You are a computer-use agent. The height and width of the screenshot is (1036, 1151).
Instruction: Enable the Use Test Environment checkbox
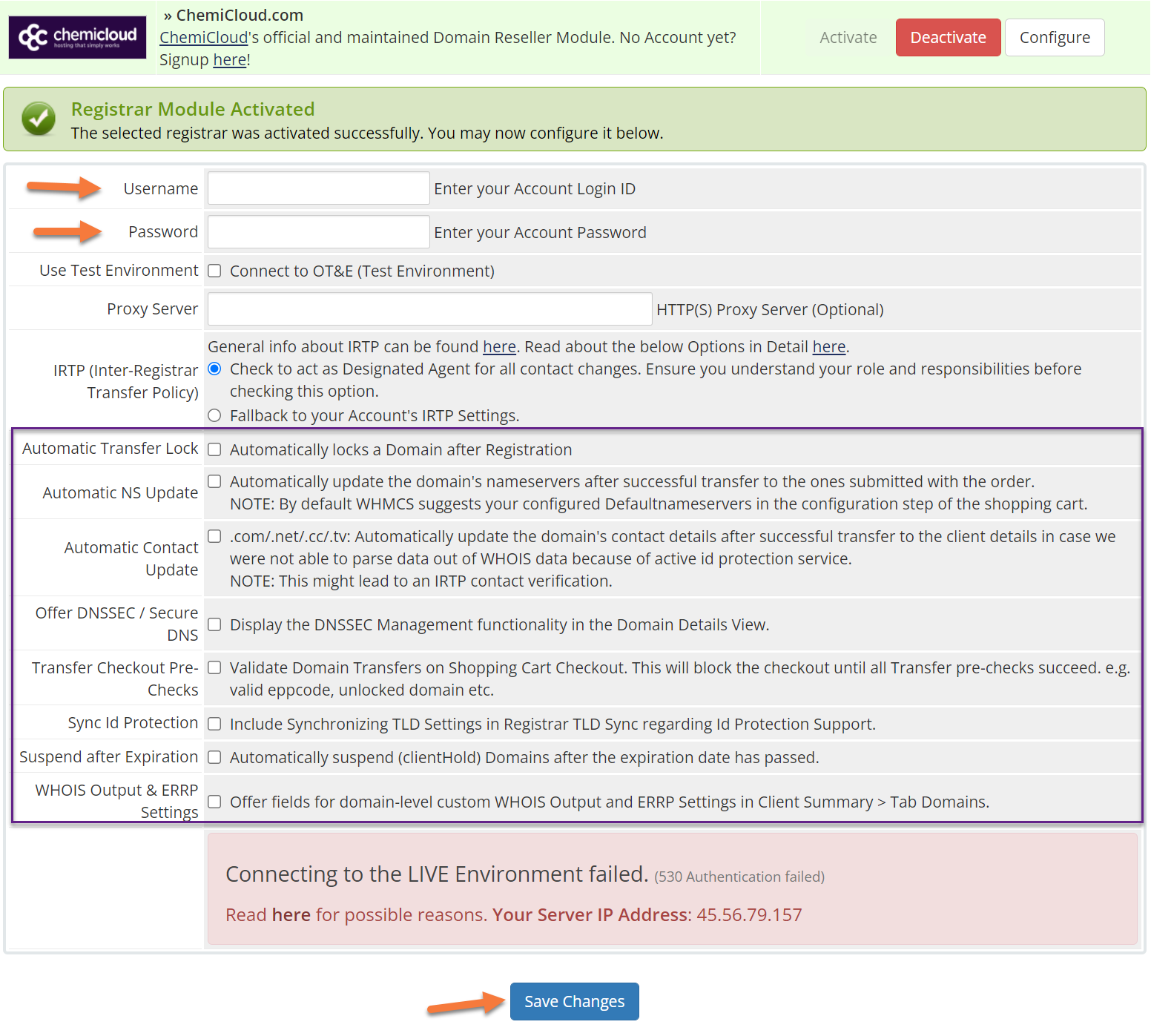click(x=214, y=271)
